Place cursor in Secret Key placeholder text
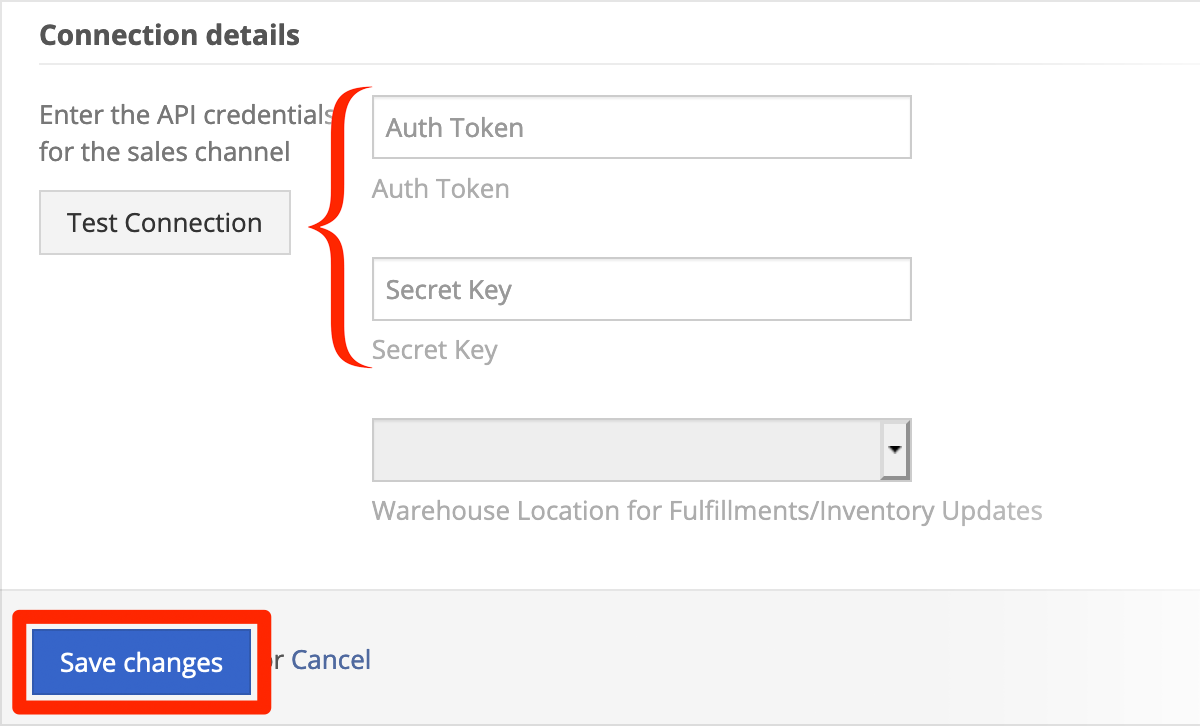This screenshot has width=1200, height=726. pyautogui.click(x=449, y=290)
